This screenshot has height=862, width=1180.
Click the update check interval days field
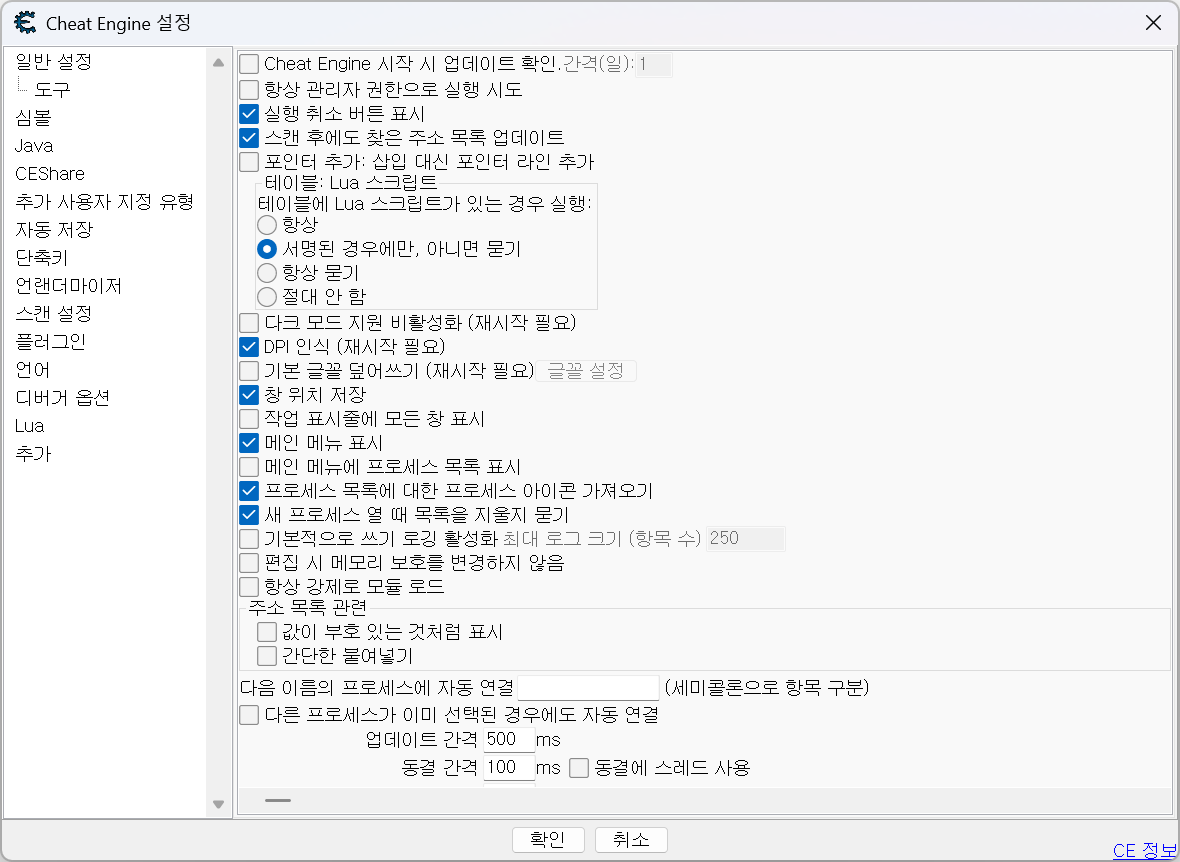click(654, 65)
